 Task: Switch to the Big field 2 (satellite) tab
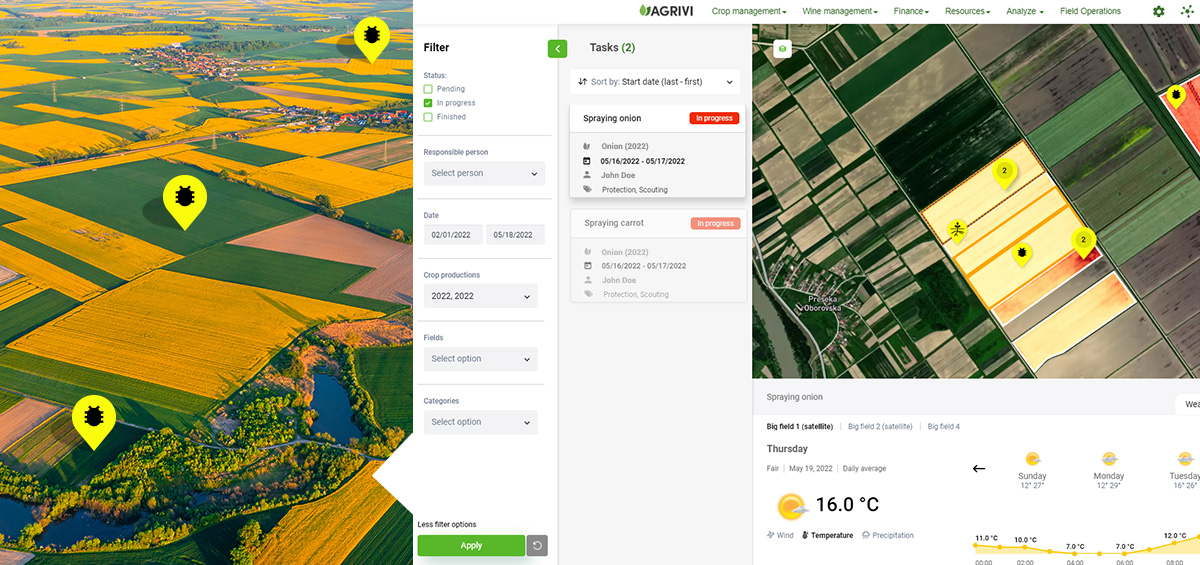click(x=879, y=426)
